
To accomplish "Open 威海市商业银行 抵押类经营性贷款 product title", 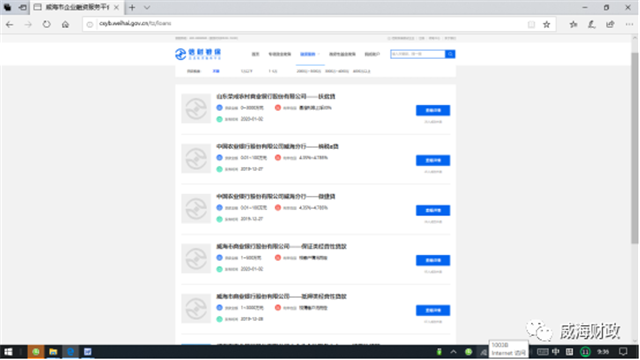I will [x=281, y=297].
